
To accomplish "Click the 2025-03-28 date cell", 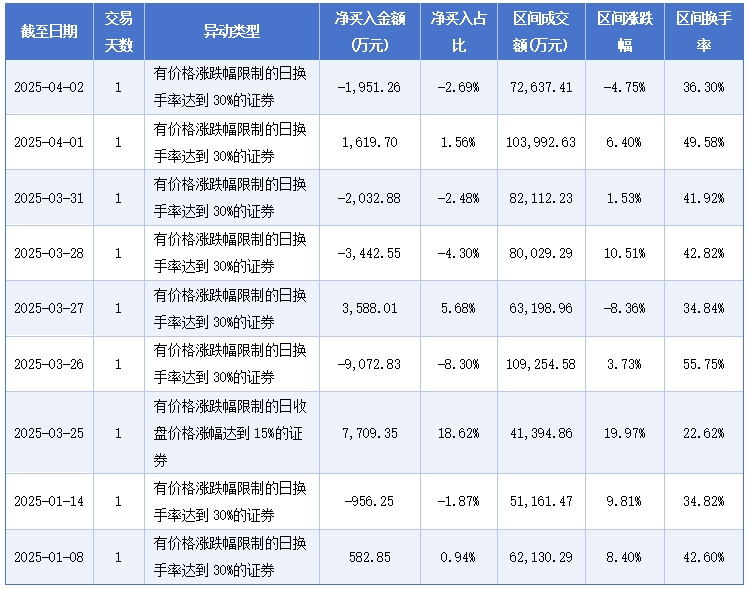I will pyautogui.click(x=49, y=253).
